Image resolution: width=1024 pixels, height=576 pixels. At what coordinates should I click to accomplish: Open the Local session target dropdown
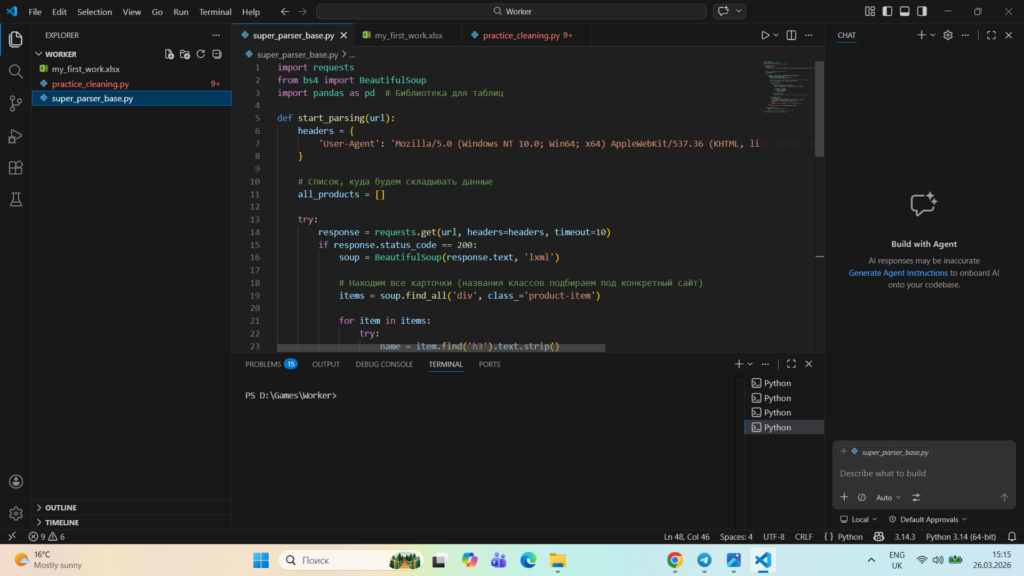pyautogui.click(x=859, y=520)
